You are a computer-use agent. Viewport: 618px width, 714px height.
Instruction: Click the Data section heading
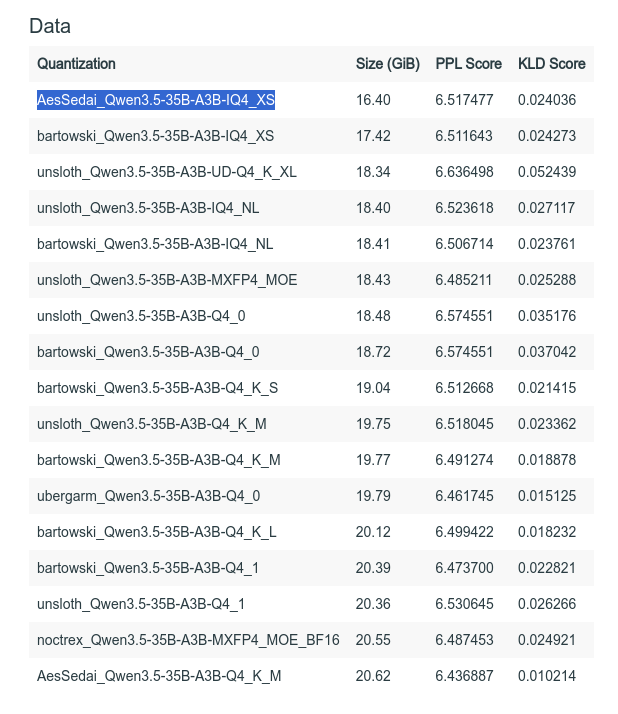tap(50, 26)
